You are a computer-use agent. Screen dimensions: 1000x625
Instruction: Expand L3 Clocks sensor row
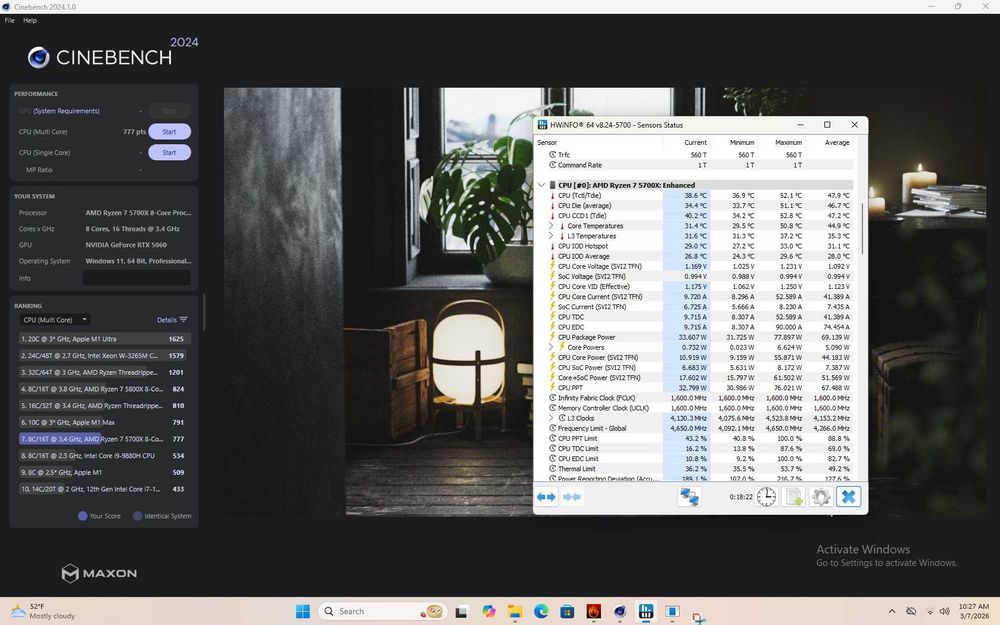(551, 418)
